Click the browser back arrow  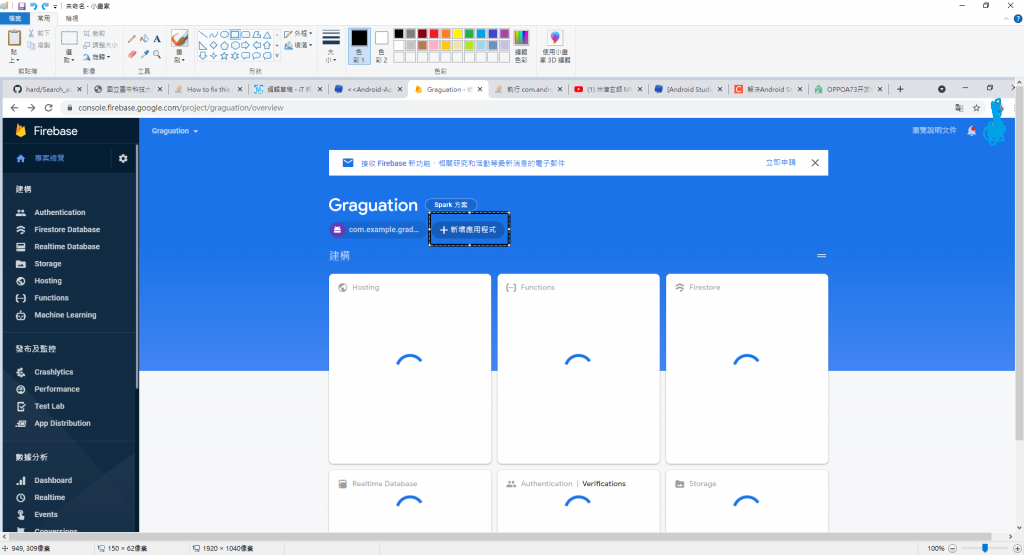pos(14,108)
